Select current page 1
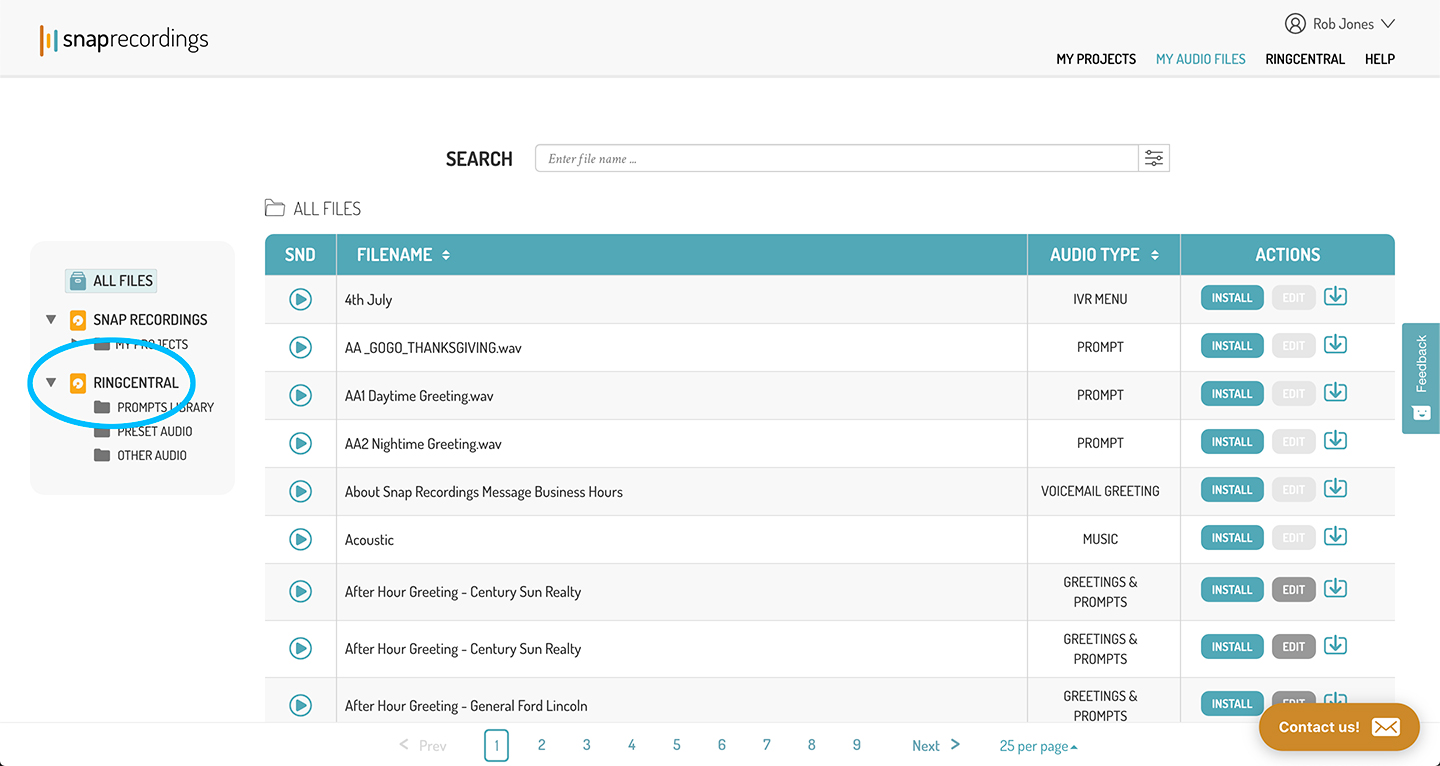Viewport: 1440px width, 766px height. (x=497, y=745)
